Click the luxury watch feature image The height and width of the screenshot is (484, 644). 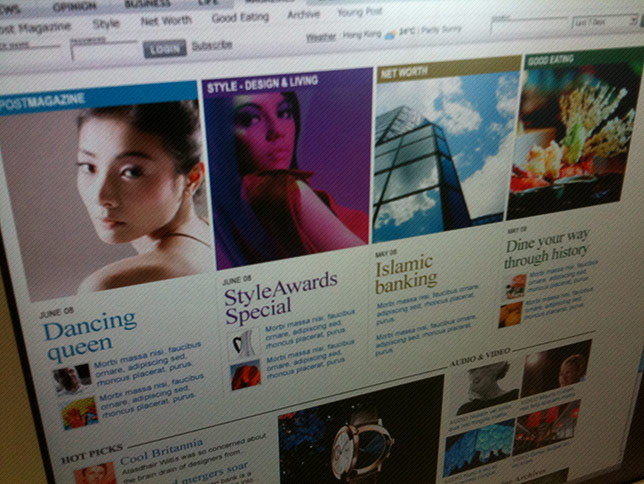(x=358, y=432)
